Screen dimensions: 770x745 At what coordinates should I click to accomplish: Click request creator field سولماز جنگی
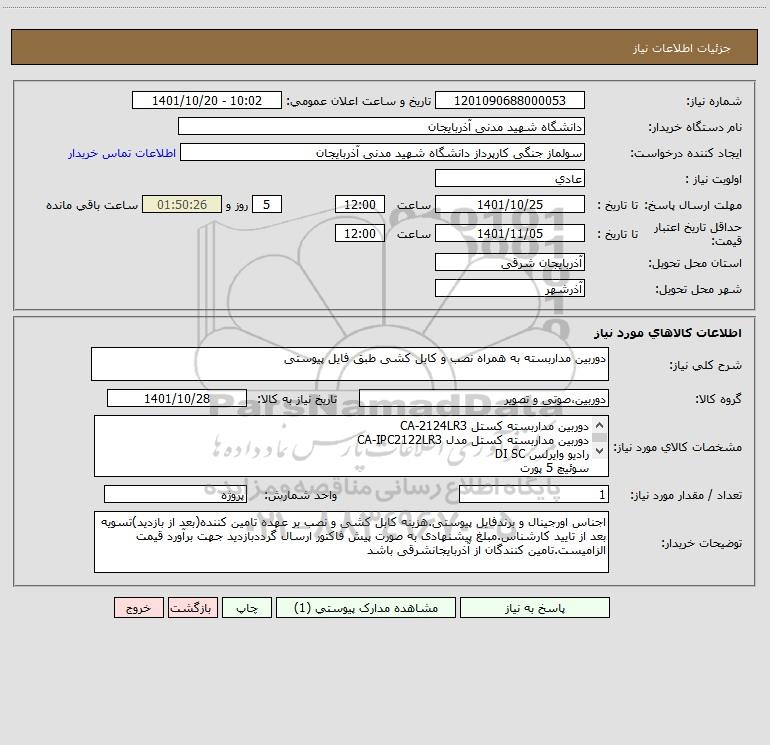click(383, 152)
